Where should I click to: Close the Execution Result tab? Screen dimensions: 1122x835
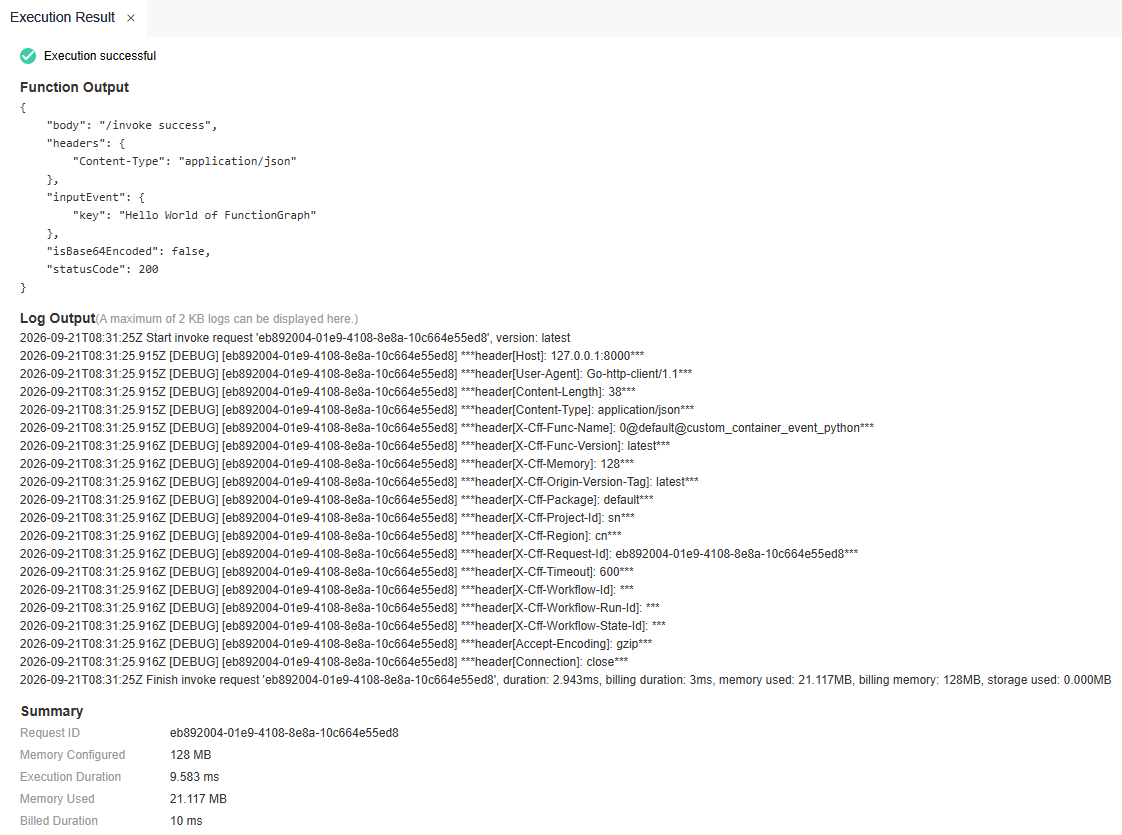click(x=131, y=18)
